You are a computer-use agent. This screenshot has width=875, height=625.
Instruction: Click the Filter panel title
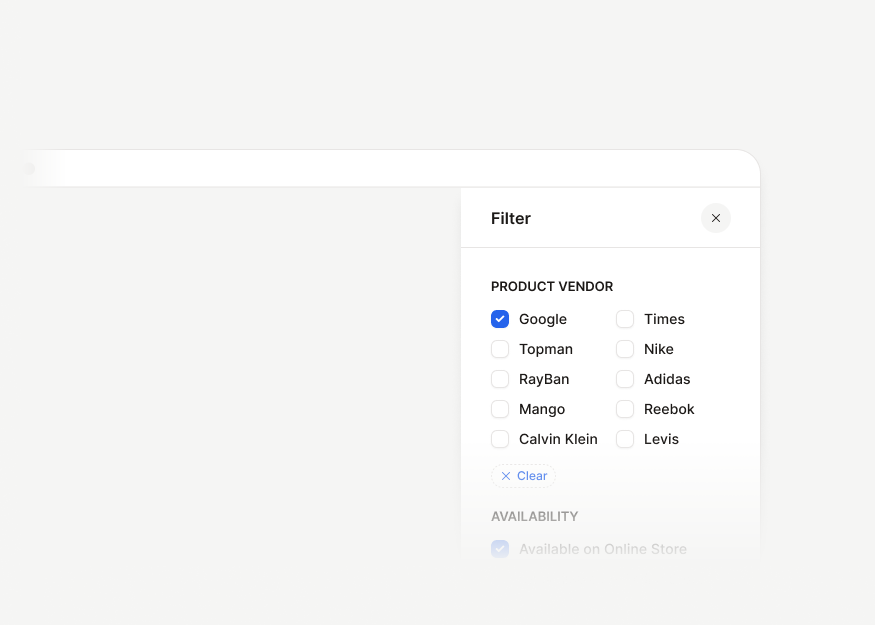[x=511, y=218]
